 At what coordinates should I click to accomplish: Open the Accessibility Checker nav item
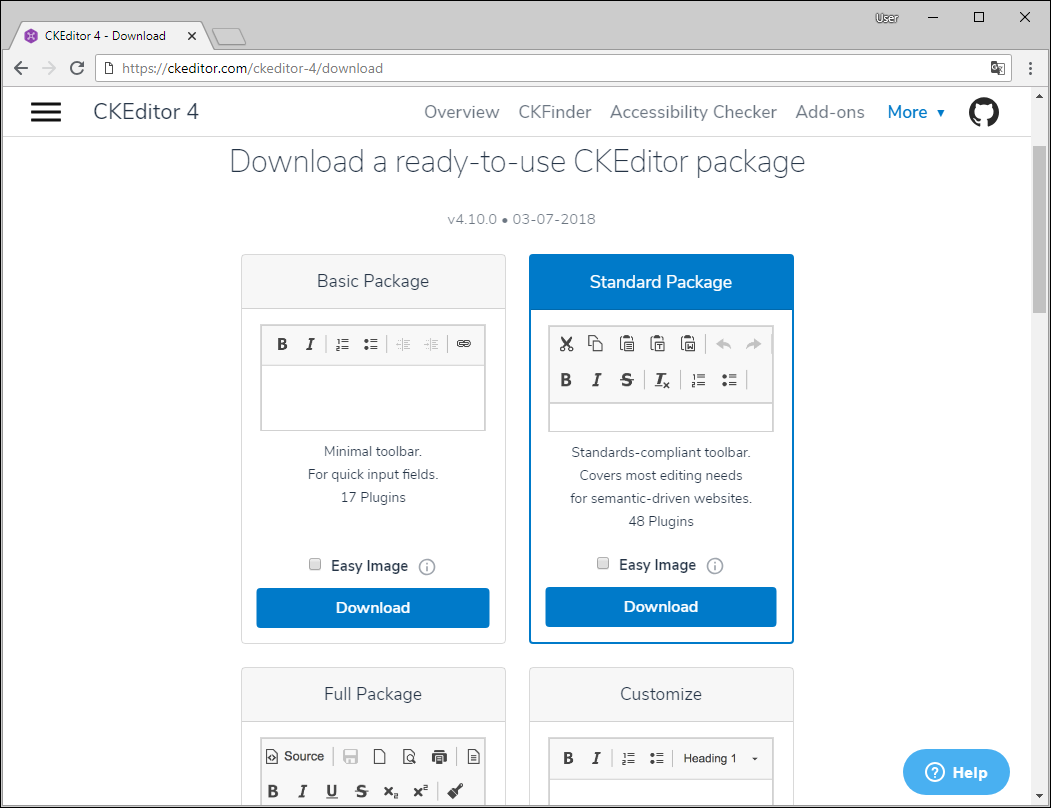tap(693, 112)
